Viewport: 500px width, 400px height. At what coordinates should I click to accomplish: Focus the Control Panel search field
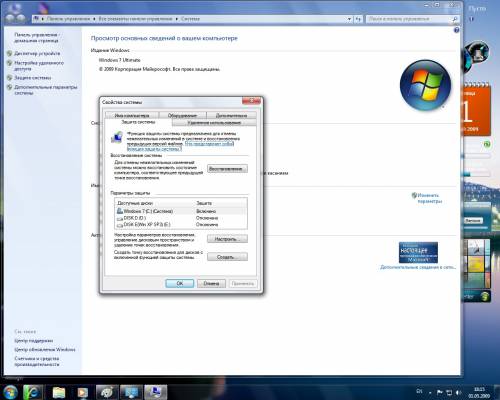click(409, 19)
